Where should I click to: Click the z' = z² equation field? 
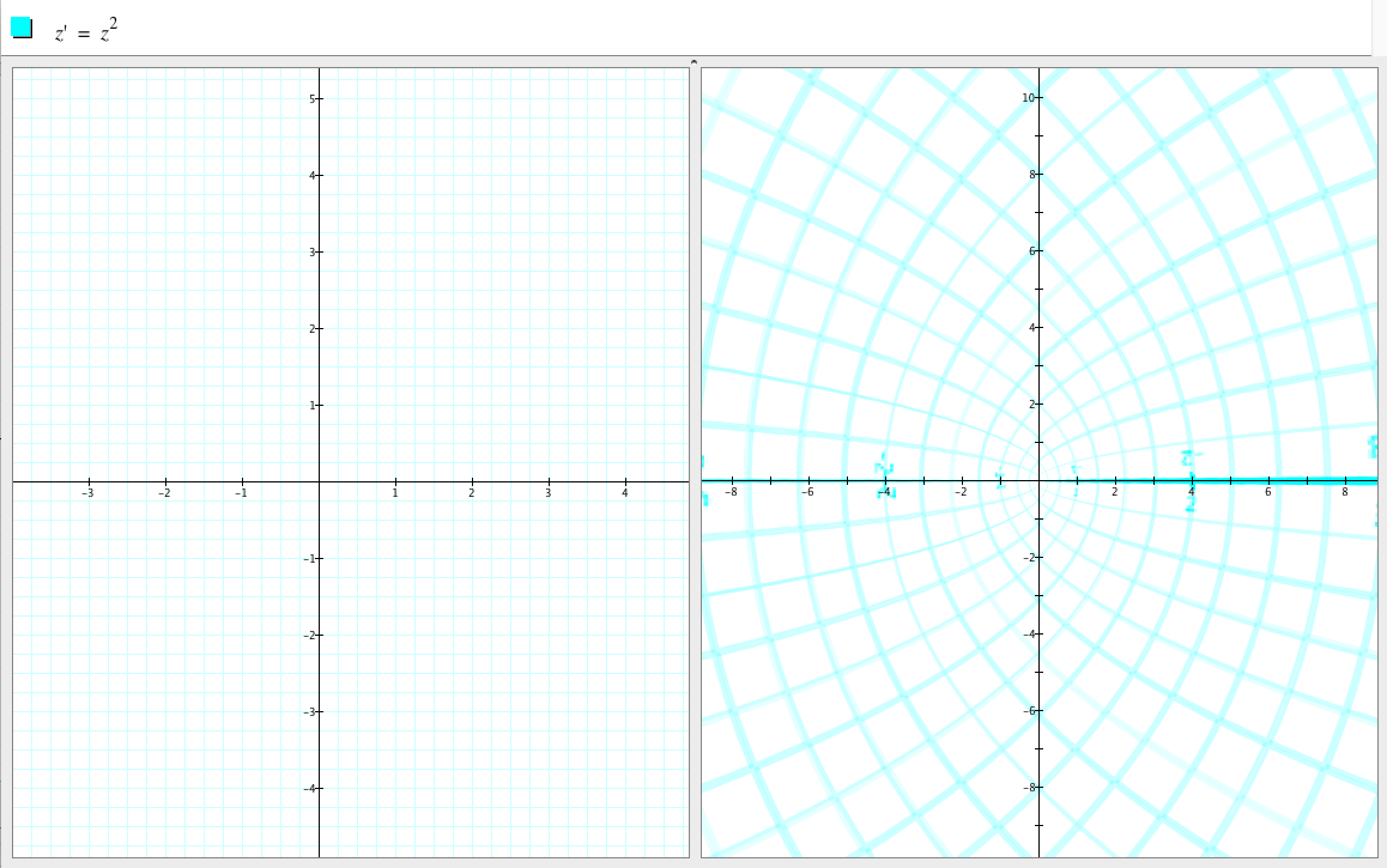pos(86,31)
